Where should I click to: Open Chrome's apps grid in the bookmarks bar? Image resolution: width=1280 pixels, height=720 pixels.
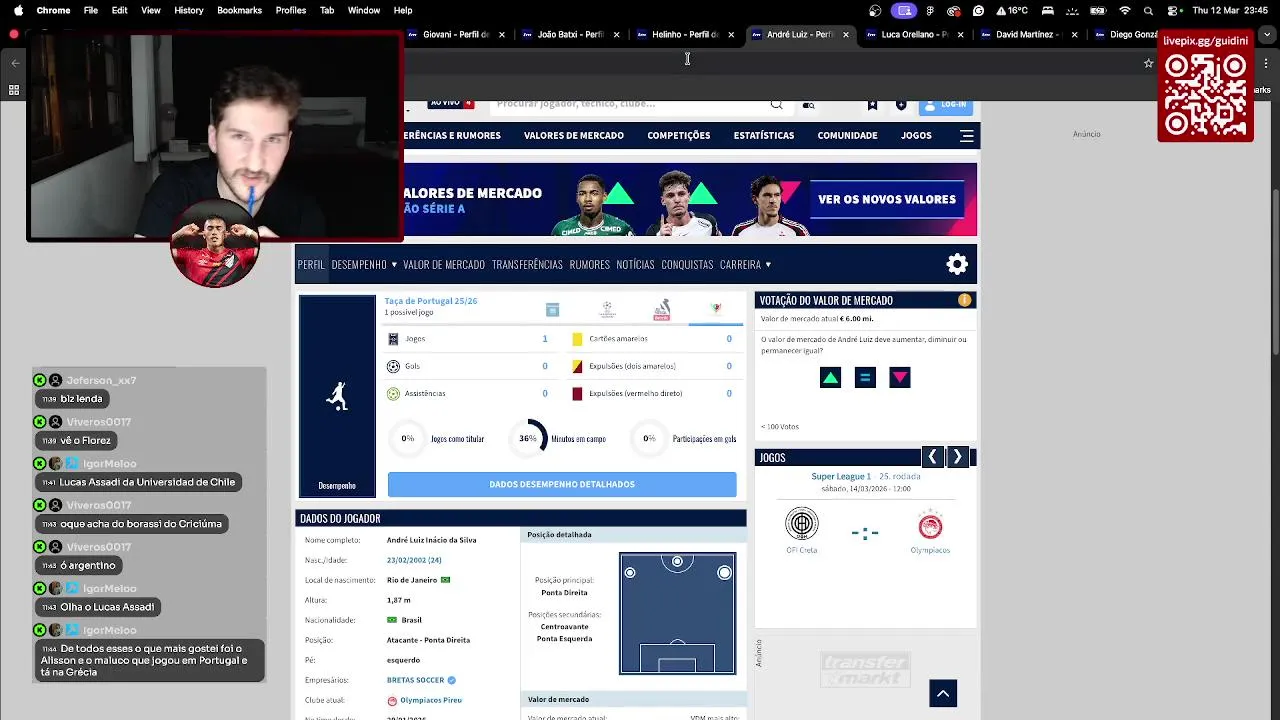[x=14, y=90]
